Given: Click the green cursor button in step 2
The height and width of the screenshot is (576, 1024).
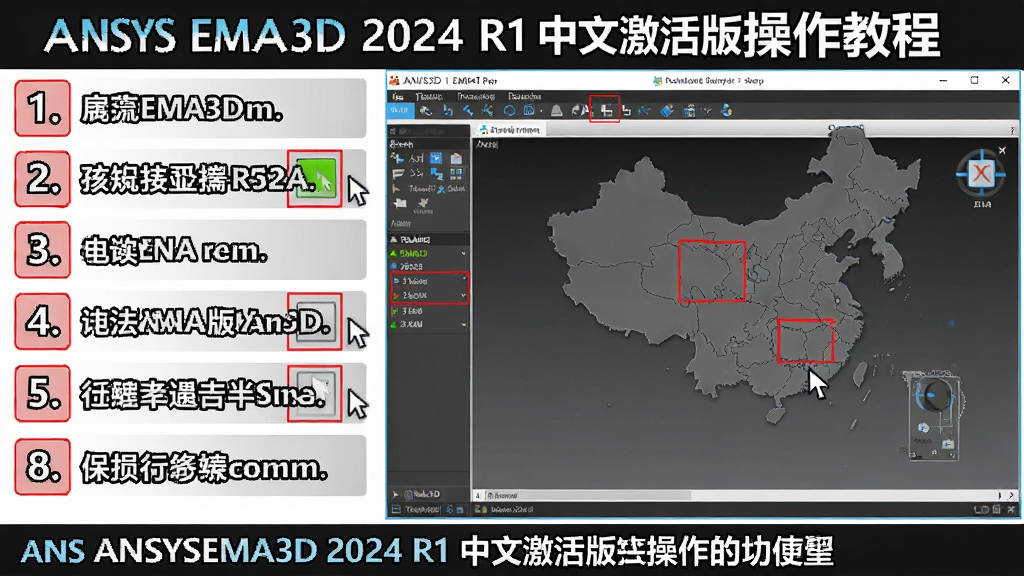Looking at the screenshot, I should click(x=315, y=179).
